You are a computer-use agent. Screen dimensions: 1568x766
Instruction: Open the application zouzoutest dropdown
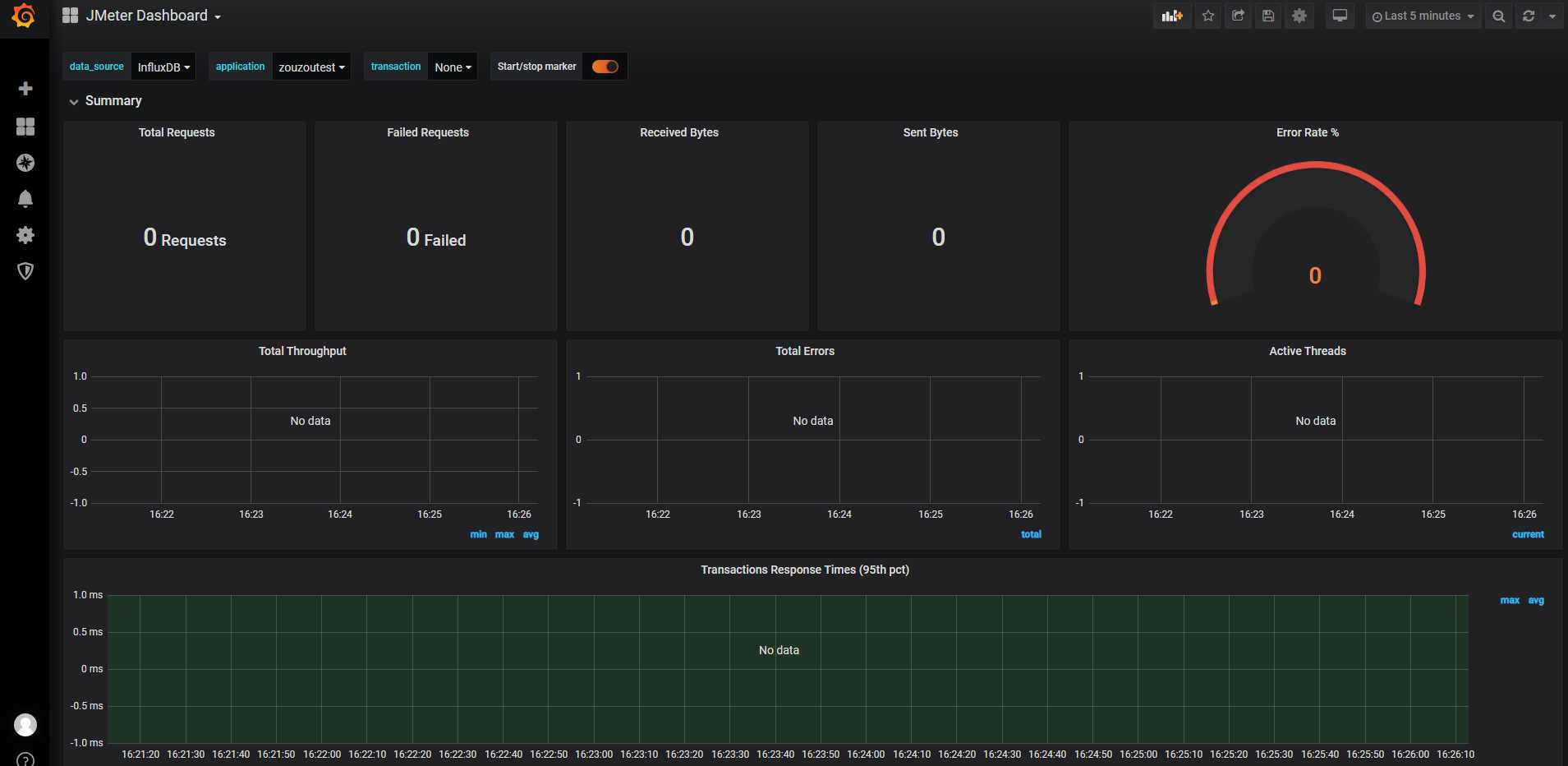click(311, 67)
